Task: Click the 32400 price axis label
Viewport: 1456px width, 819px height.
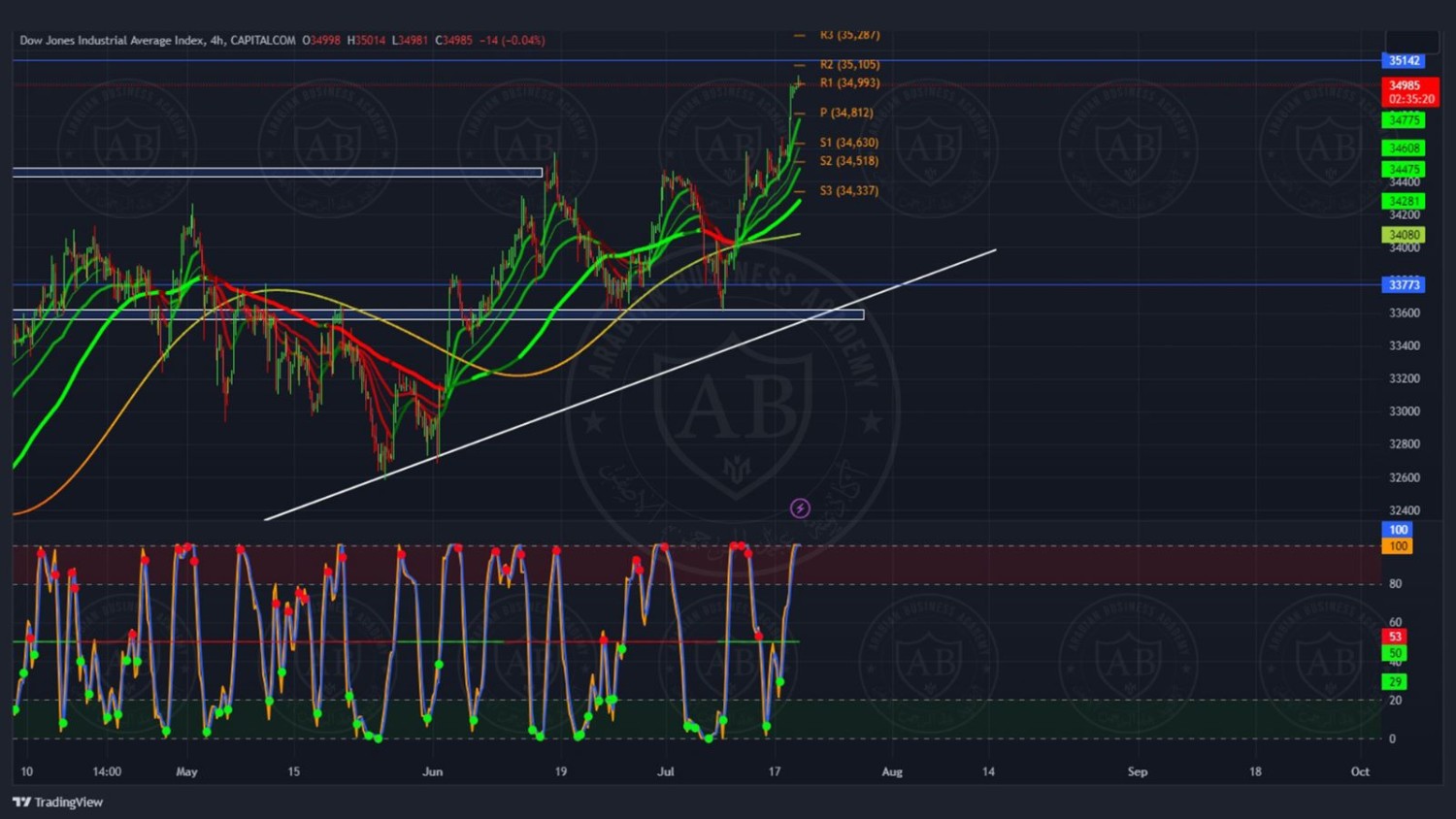Action: (x=1404, y=510)
